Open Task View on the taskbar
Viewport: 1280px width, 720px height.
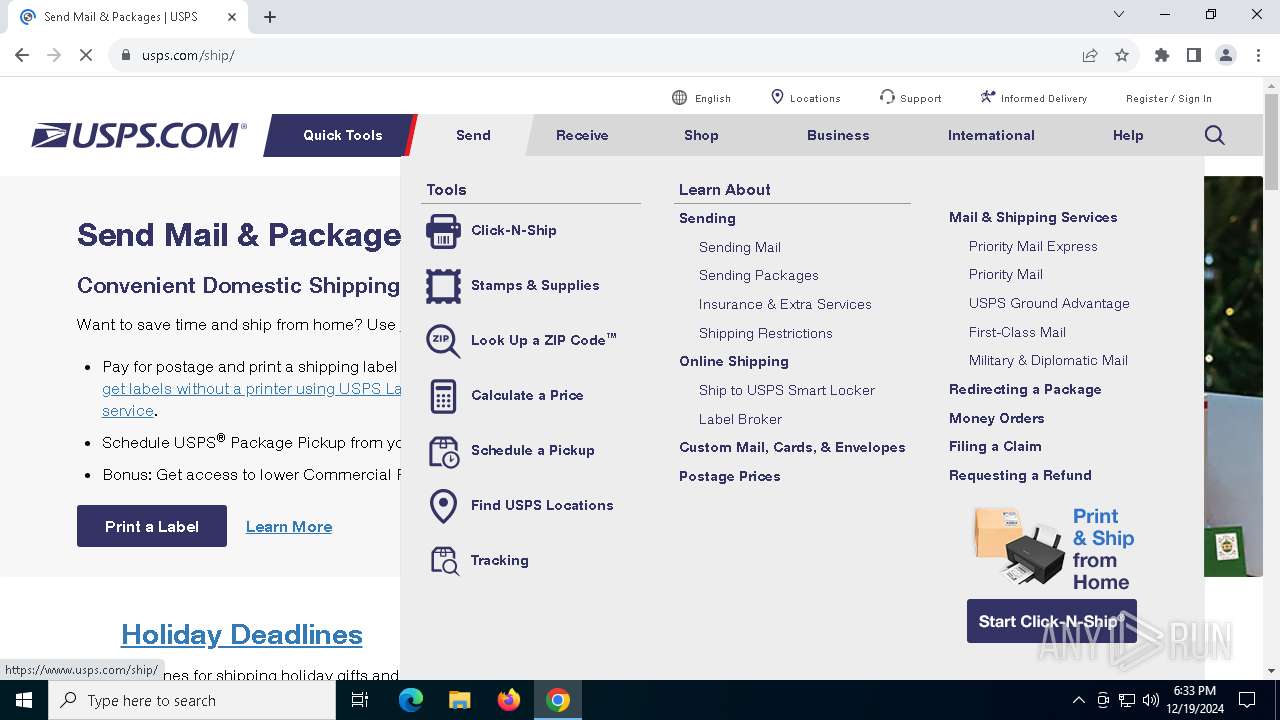click(x=360, y=700)
